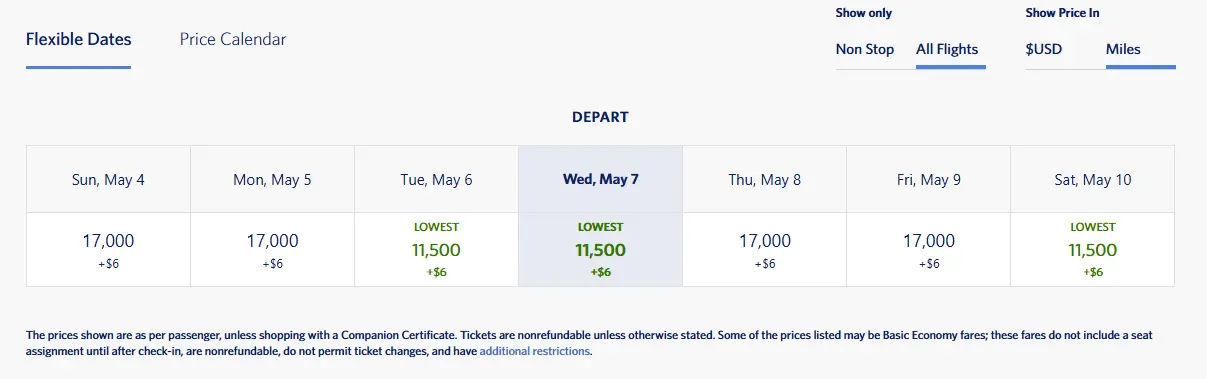This screenshot has height=379, width=1207.
Task: Choose lowest 11,500 fare on Tuesday
Action: point(436,250)
